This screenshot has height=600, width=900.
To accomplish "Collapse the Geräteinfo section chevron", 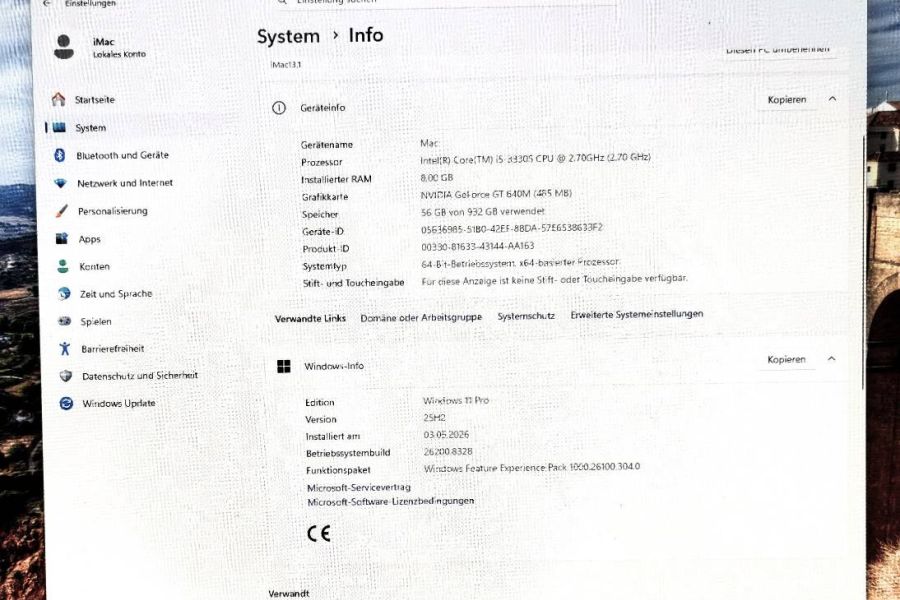I will point(832,99).
